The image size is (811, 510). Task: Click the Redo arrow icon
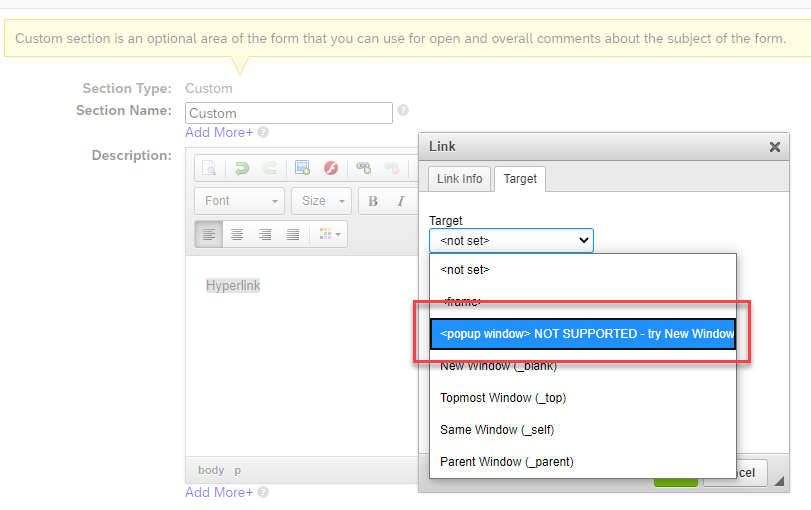coord(269,168)
